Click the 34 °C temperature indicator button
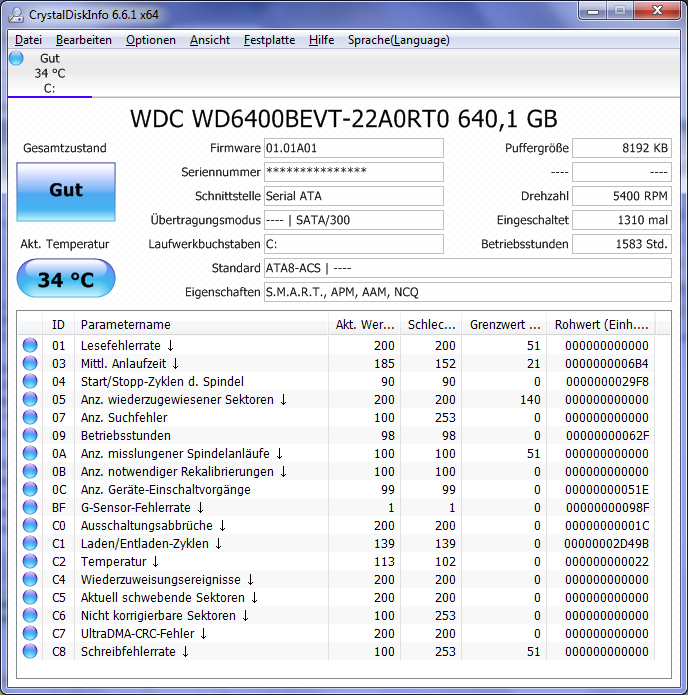 66,278
